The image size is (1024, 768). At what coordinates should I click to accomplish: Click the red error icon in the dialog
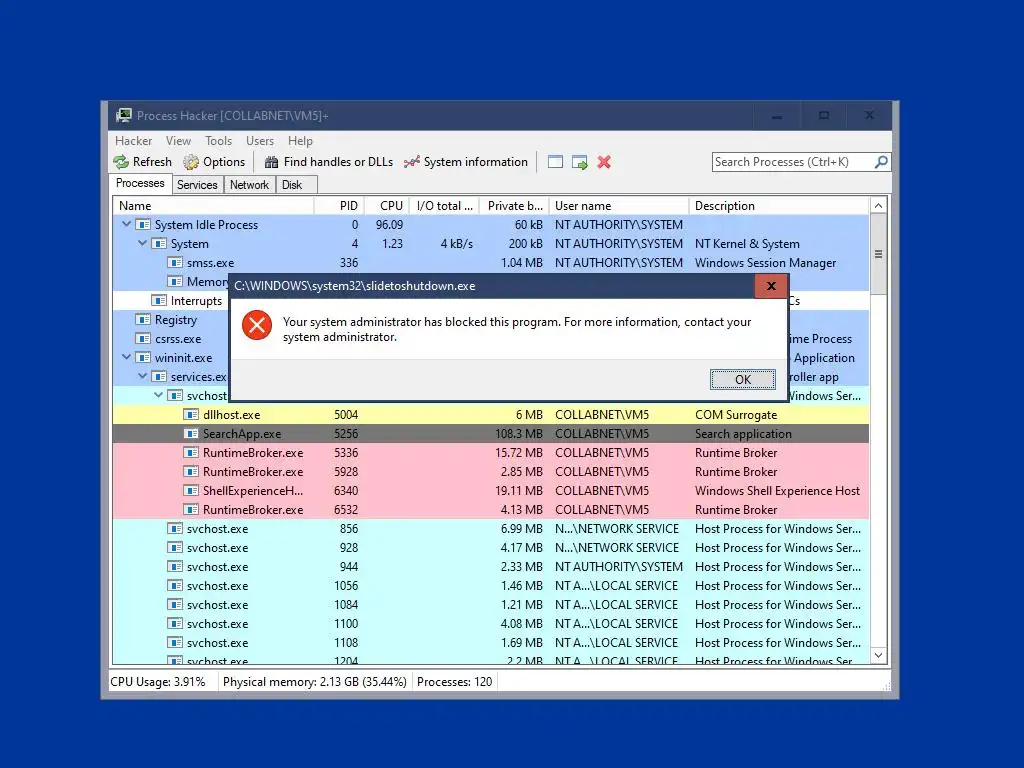point(257,325)
